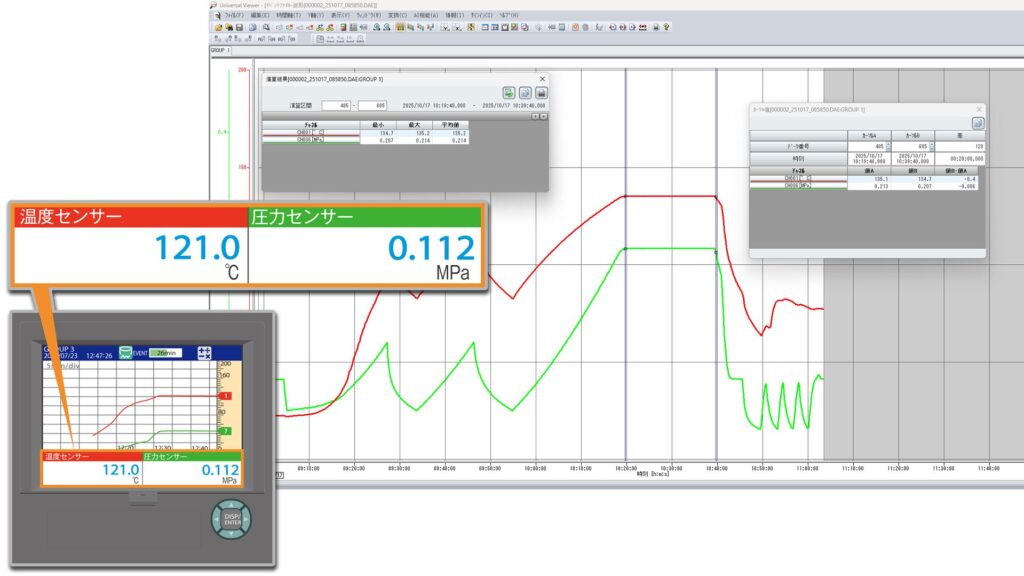Click the EVENT label on recorder screen header
Image resolution: width=1024 pixels, height=576 pixels.
click(x=140, y=353)
